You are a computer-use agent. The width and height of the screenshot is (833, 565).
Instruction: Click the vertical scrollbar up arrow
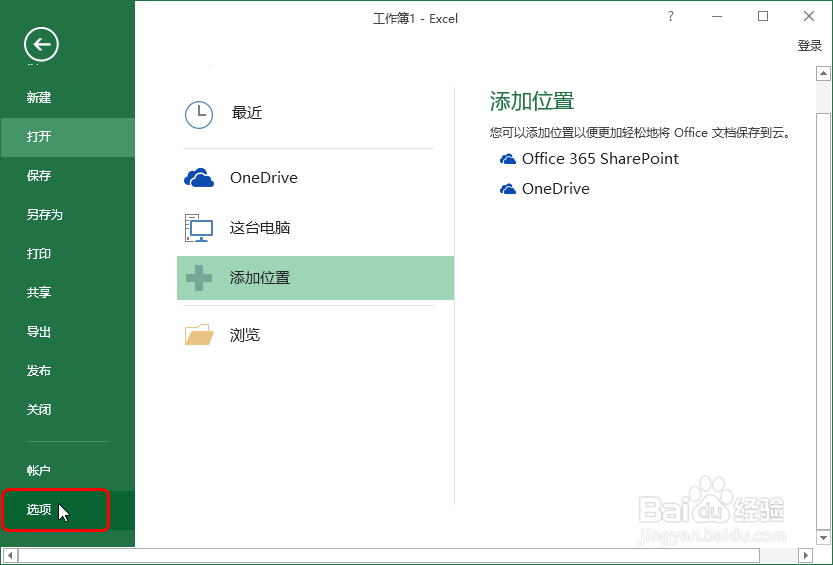[x=823, y=73]
